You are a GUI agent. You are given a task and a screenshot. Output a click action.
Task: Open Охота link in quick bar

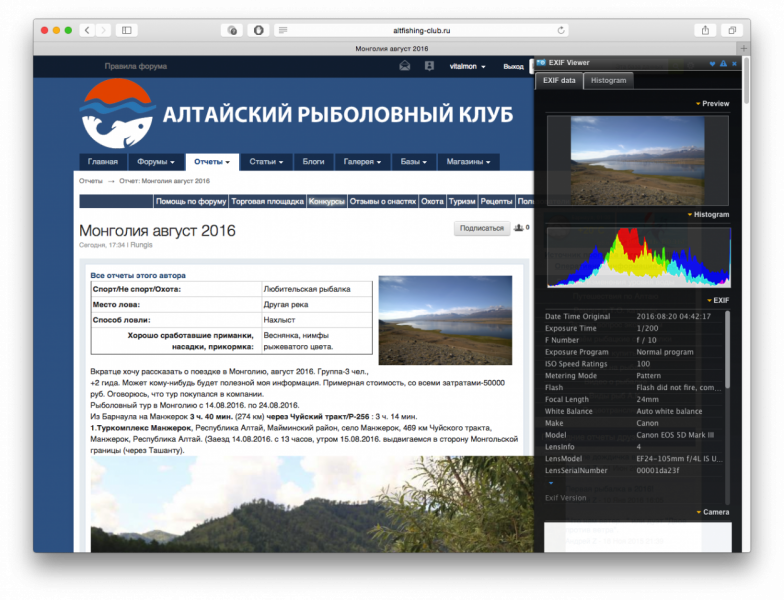coord(432,202)
